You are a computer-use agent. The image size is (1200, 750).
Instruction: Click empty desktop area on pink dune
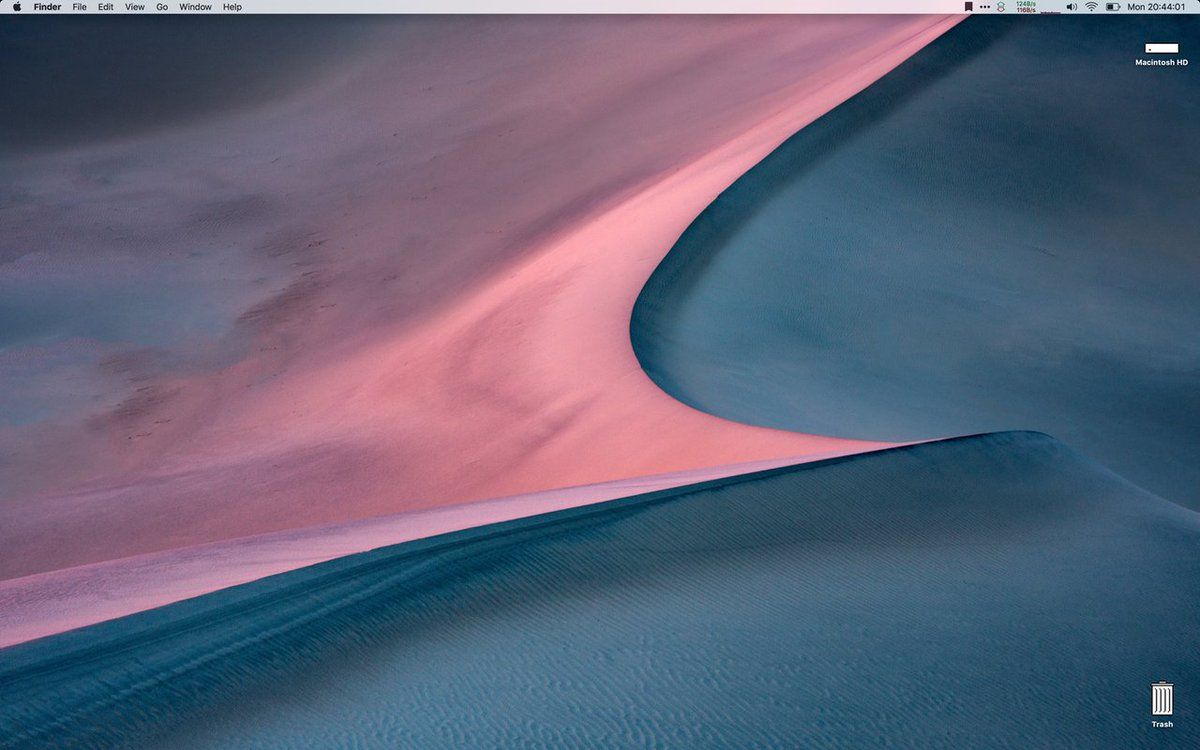(x=450, y=350)
